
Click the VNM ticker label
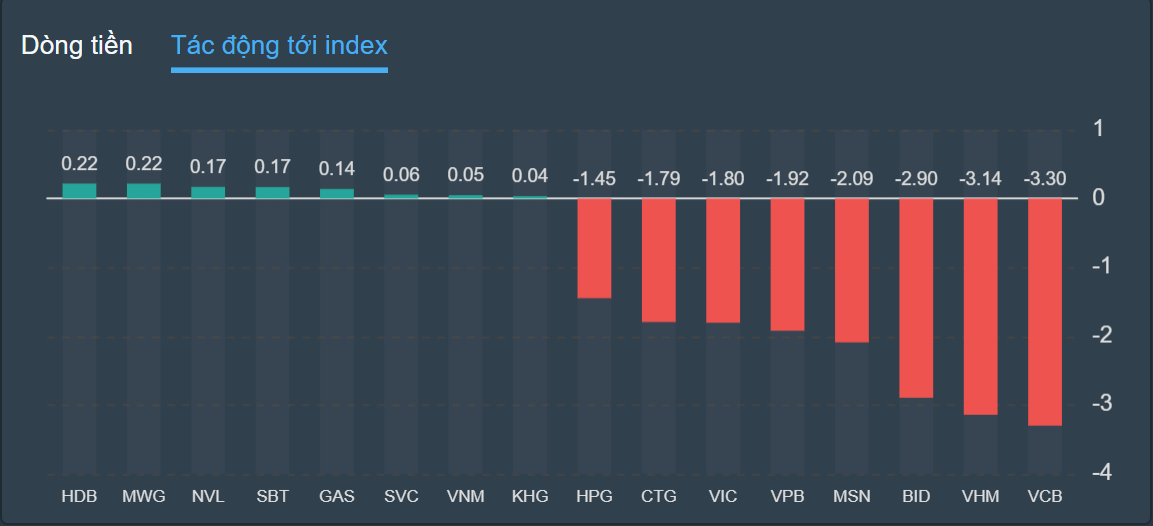[x=466, y=496]
